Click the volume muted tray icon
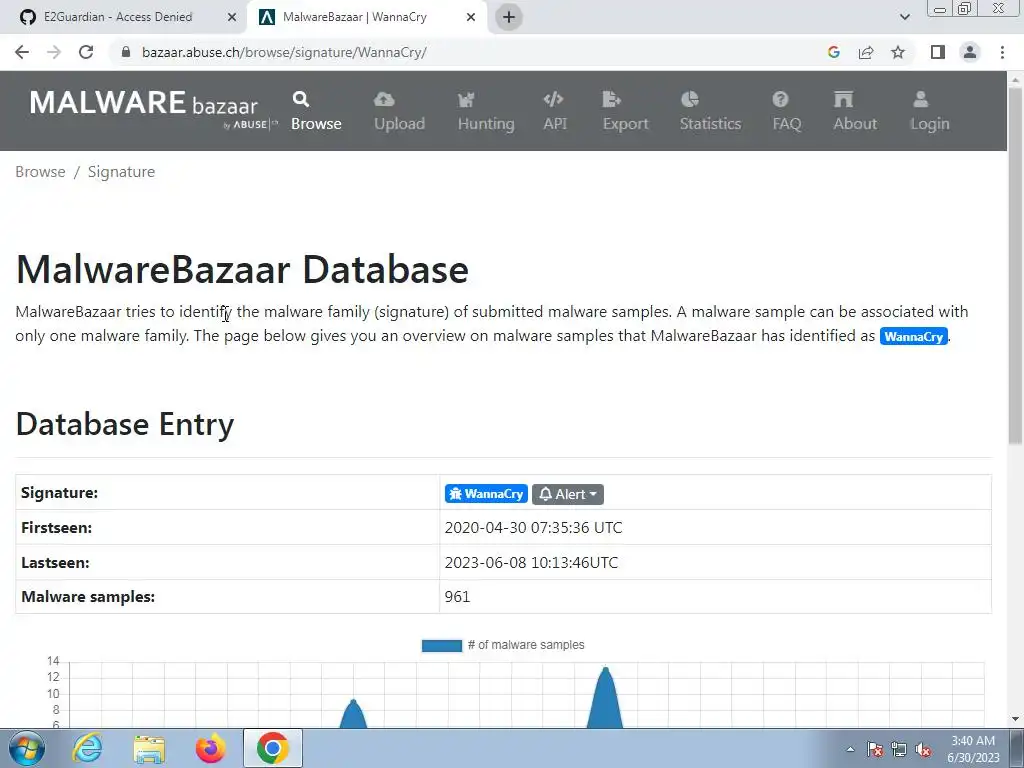This screenshot has height=768, width=1024. (923, 750)
